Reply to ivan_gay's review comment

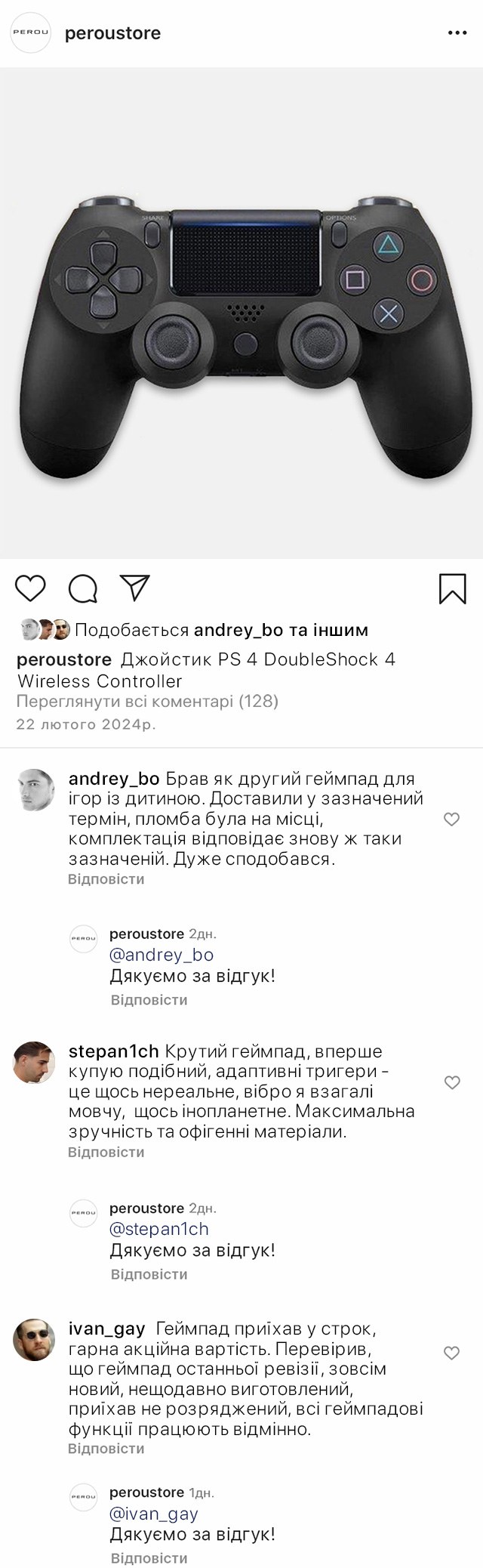[x=106, y=1449]
